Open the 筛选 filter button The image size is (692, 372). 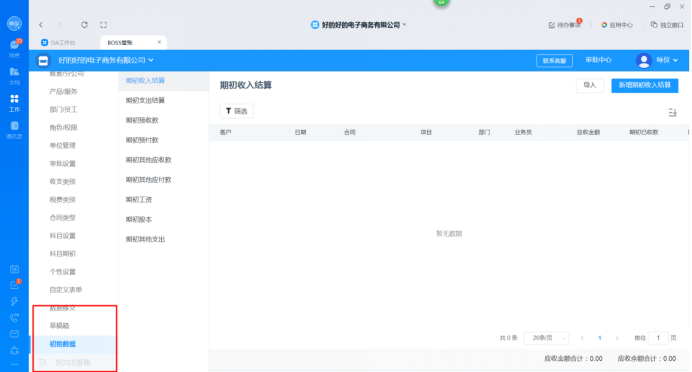237,111
